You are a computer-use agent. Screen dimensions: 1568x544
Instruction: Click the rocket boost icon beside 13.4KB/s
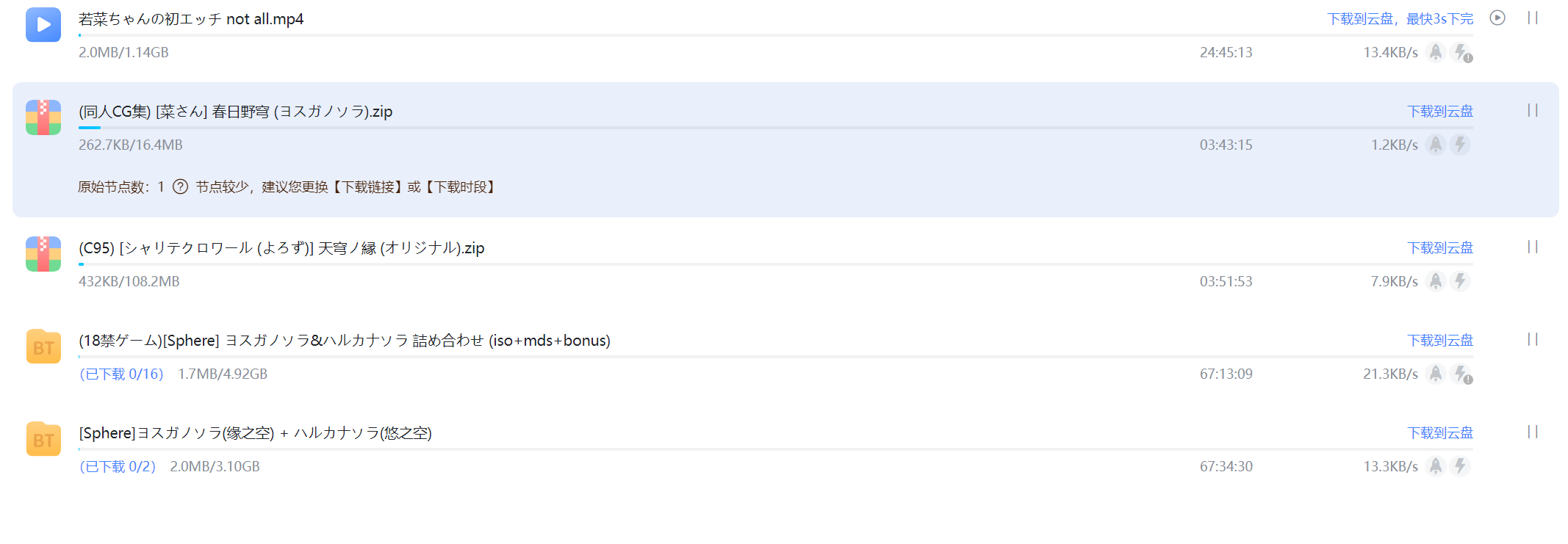[1435, 52]
